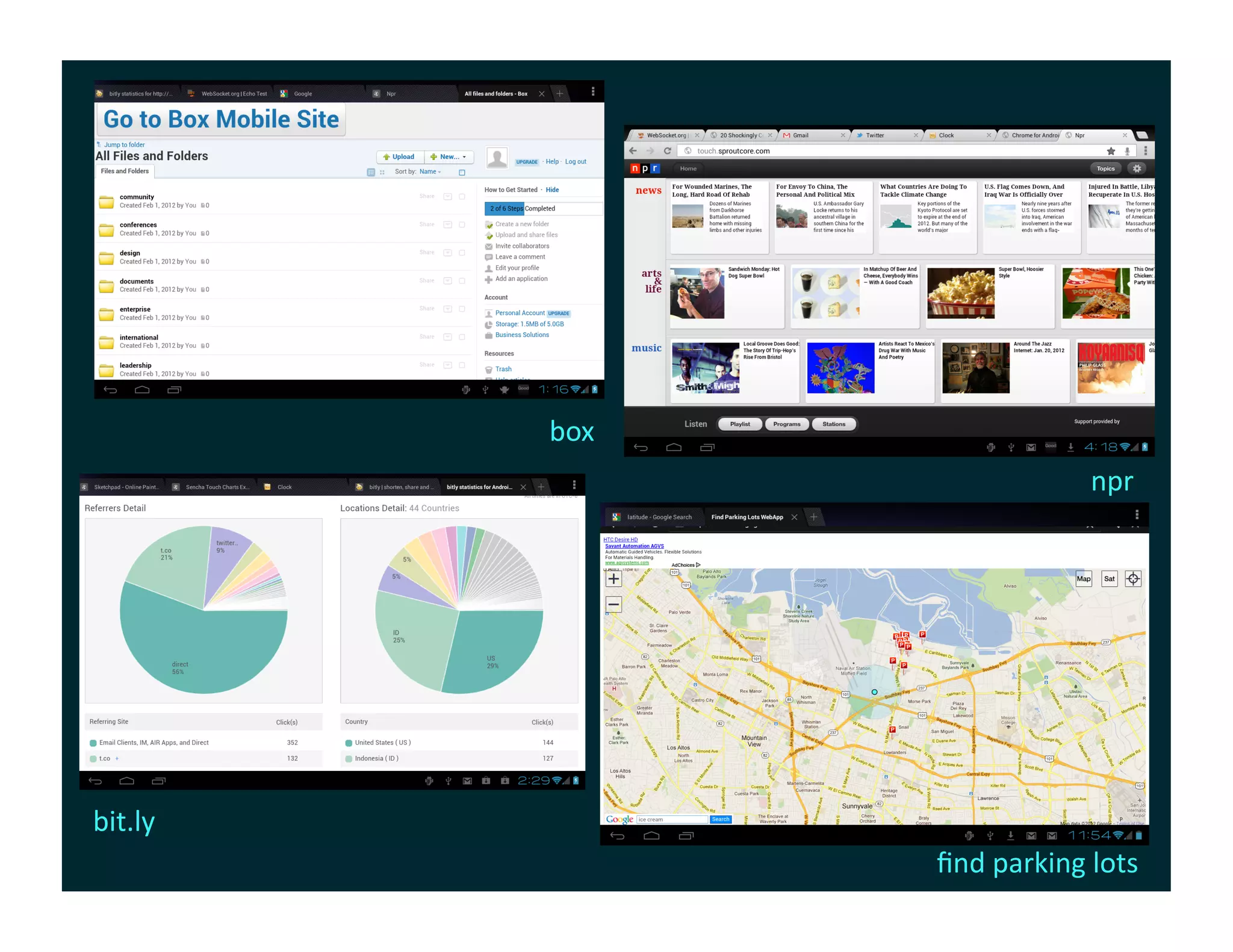Tap Go to Box Mobile Site banner
Image resolution: width=1233 pixels, height=952 pixels.
(222, 119)
